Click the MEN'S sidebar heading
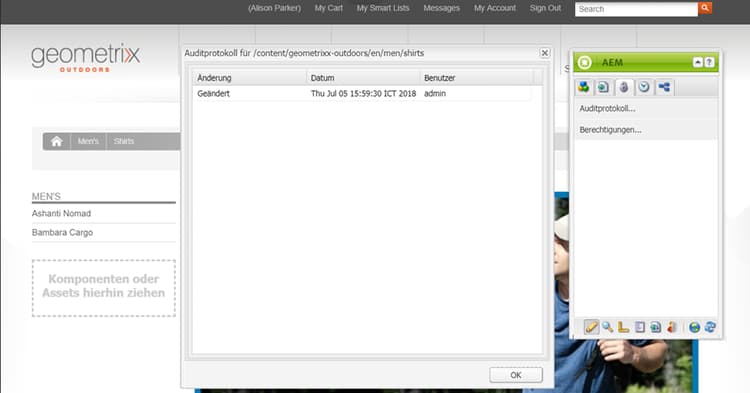Image resolution: width=750 pixels, height=393 pixels. (x=46, y=196)
